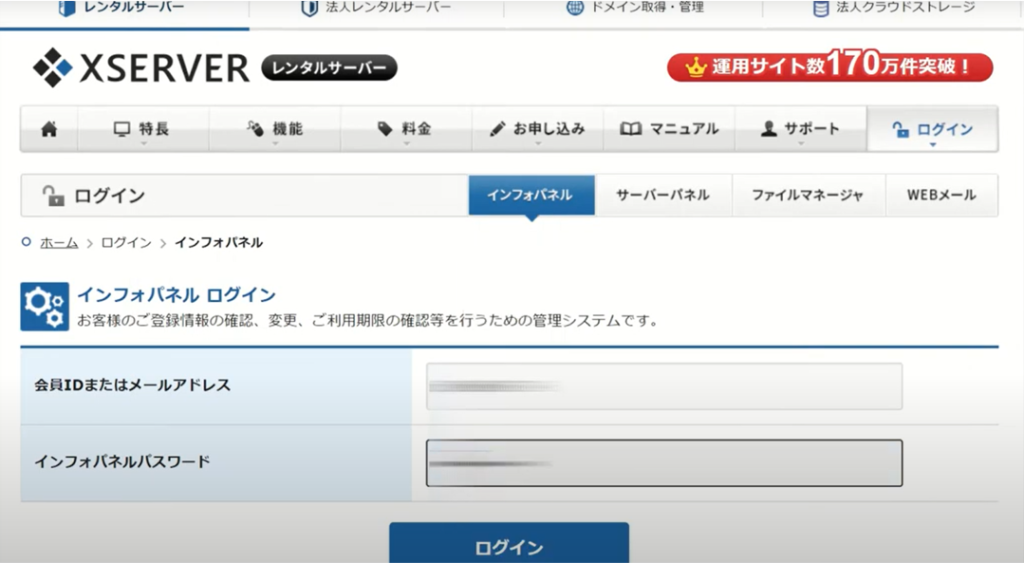Open the 特長 features menu

click(142, 129)
